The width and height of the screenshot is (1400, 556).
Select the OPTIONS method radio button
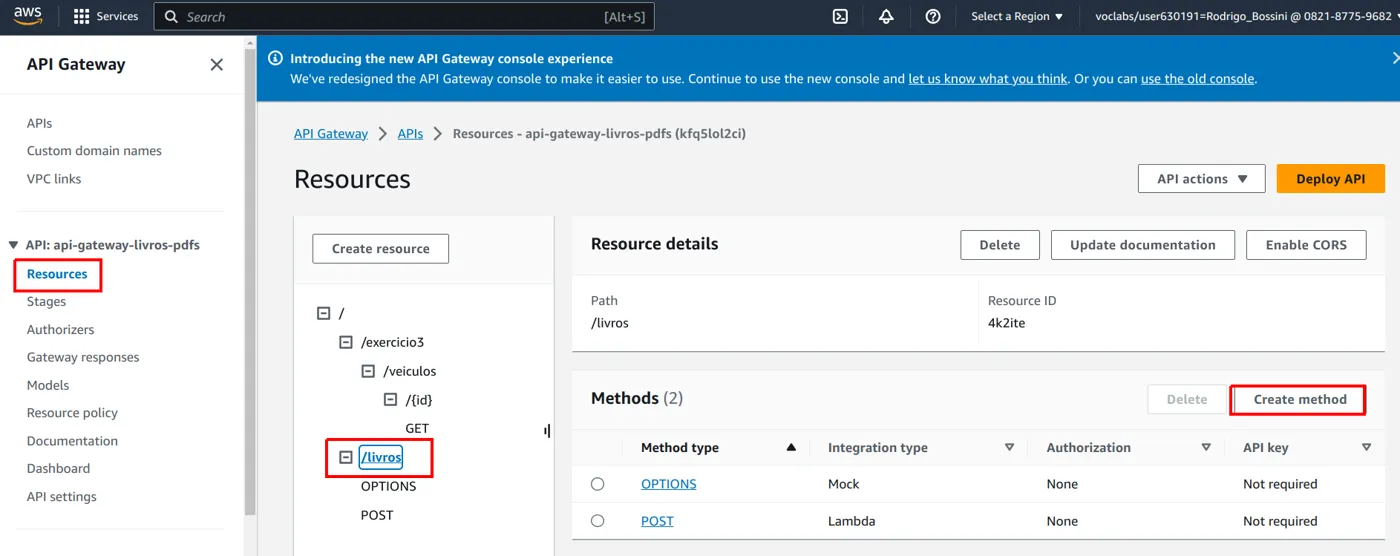597,484
